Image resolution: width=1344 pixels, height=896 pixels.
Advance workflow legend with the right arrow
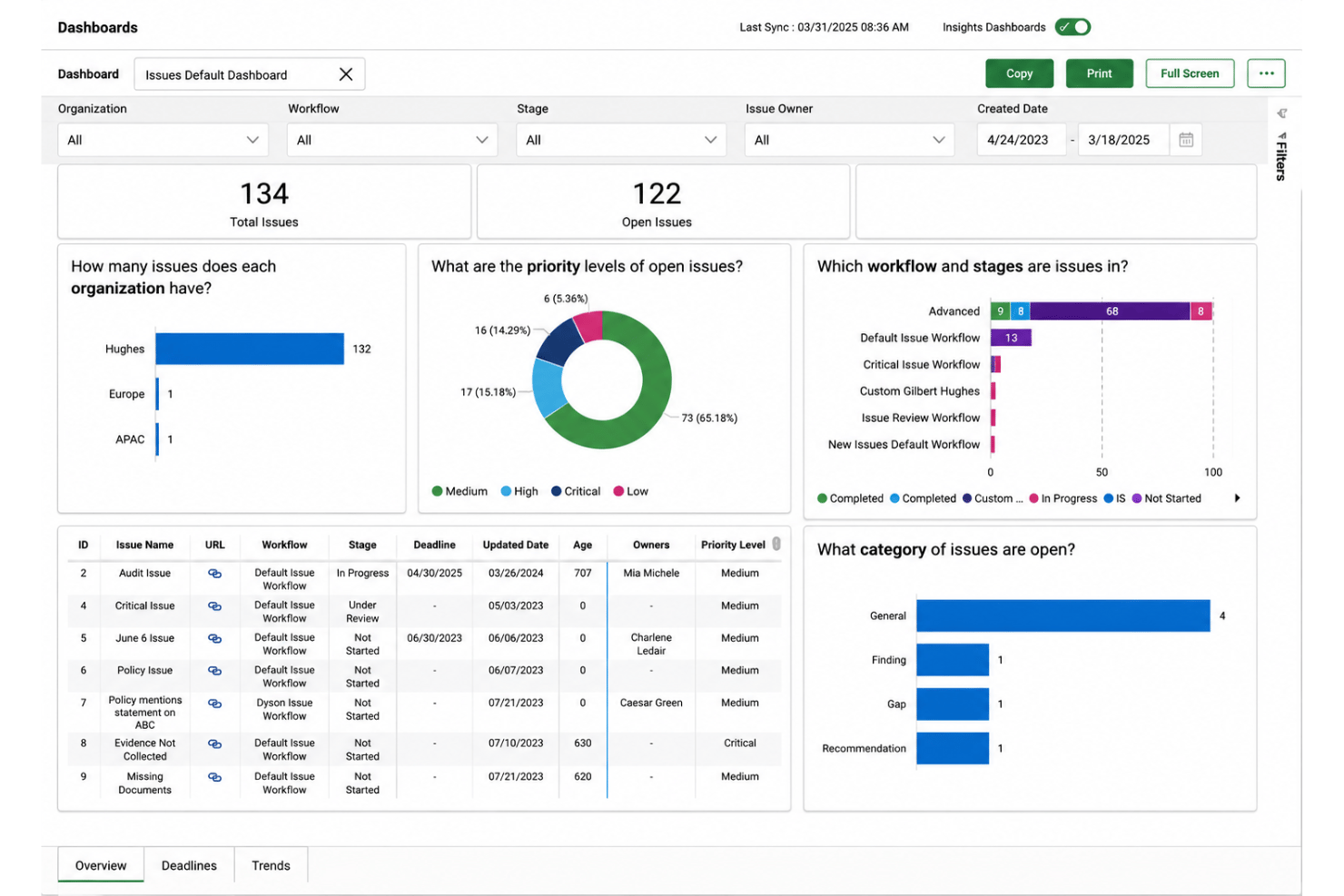(1237, 498)
